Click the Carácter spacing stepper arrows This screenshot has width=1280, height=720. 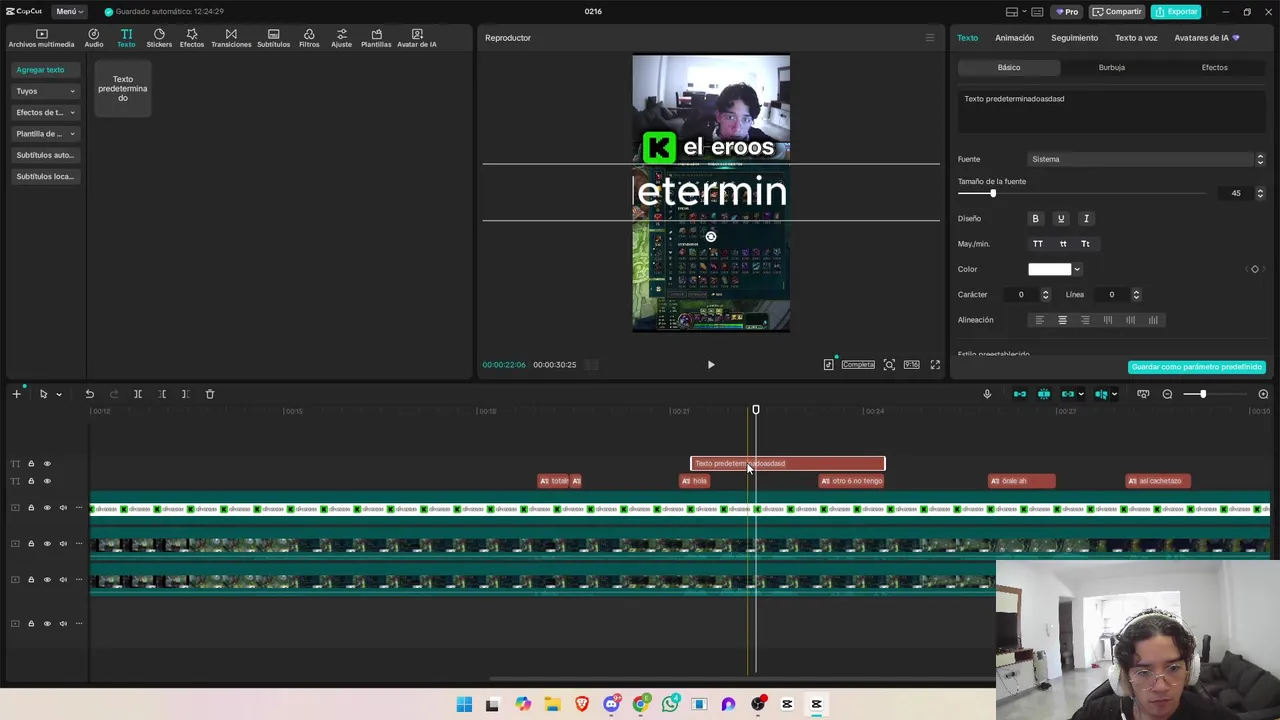pyautogui.click(x=1045, y=295)
